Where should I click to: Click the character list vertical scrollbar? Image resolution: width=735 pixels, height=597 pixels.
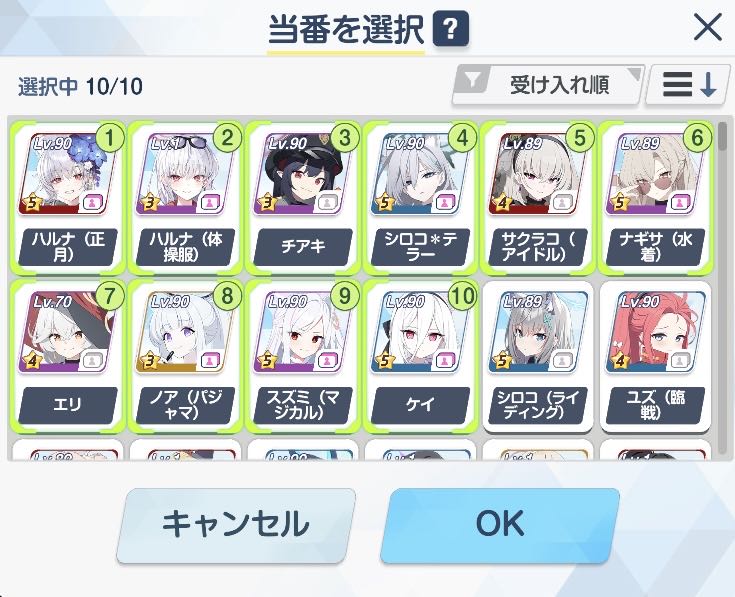coord(722,288)
